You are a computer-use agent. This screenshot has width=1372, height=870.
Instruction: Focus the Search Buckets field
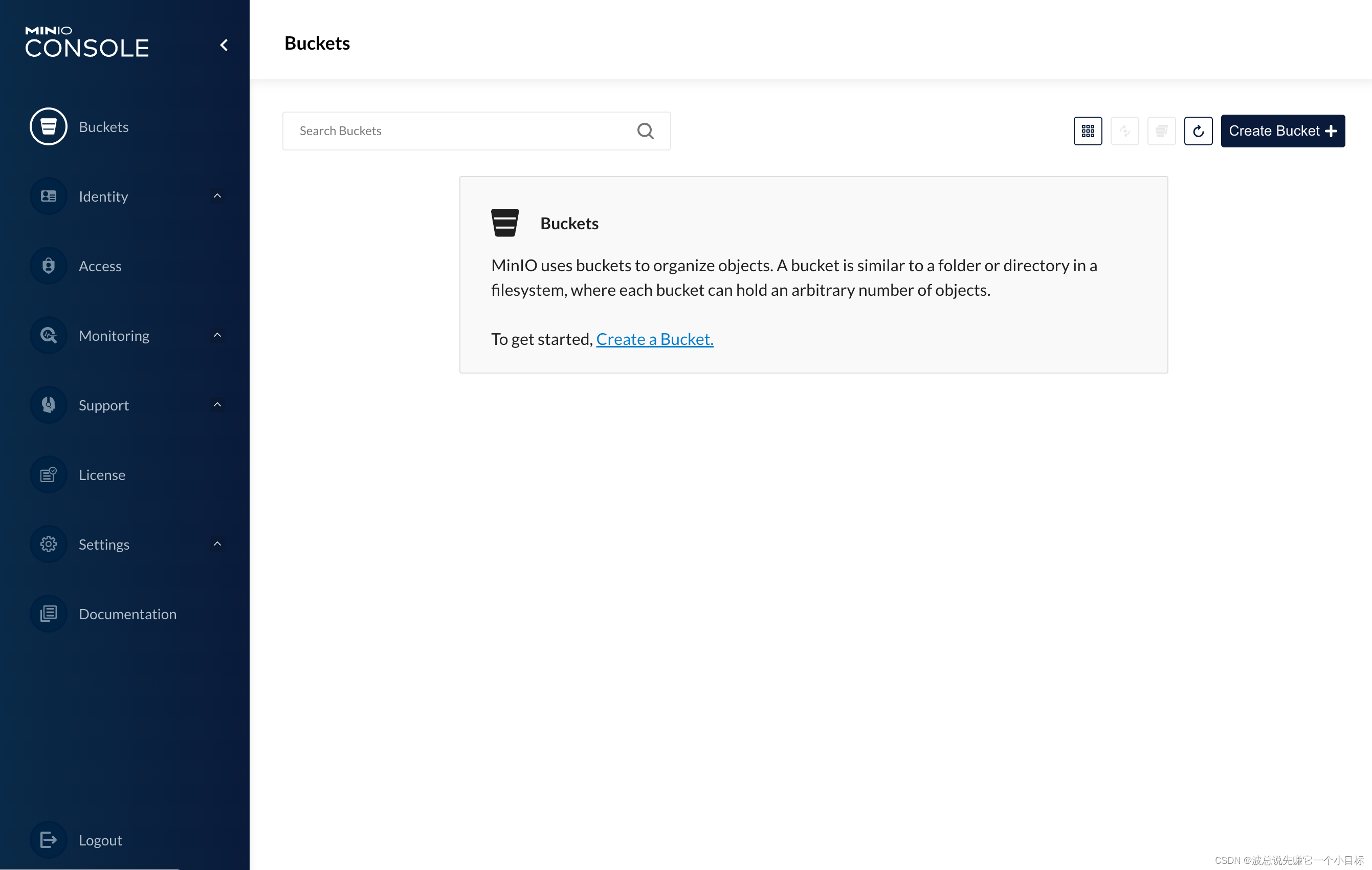pos(476,131)
